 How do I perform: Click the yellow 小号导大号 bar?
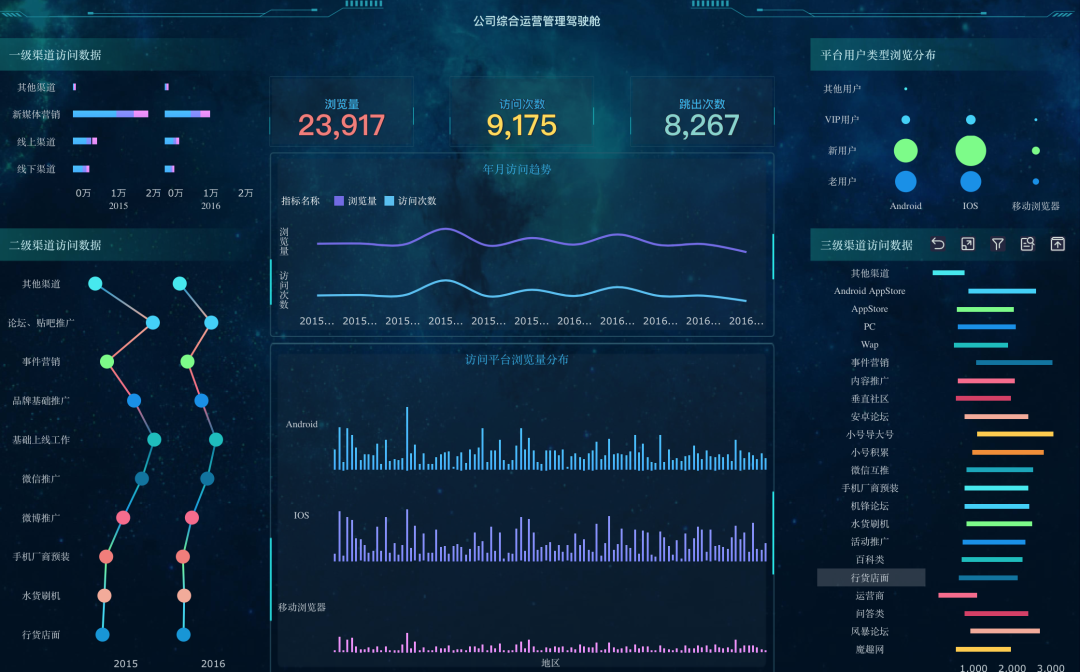pos(1015,434)
